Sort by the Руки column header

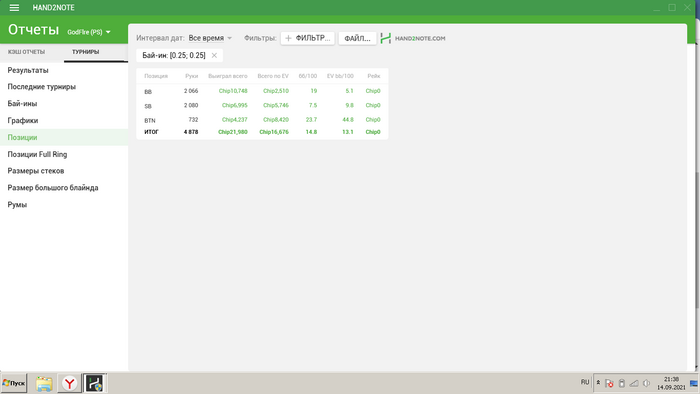(x=192, y=76)
